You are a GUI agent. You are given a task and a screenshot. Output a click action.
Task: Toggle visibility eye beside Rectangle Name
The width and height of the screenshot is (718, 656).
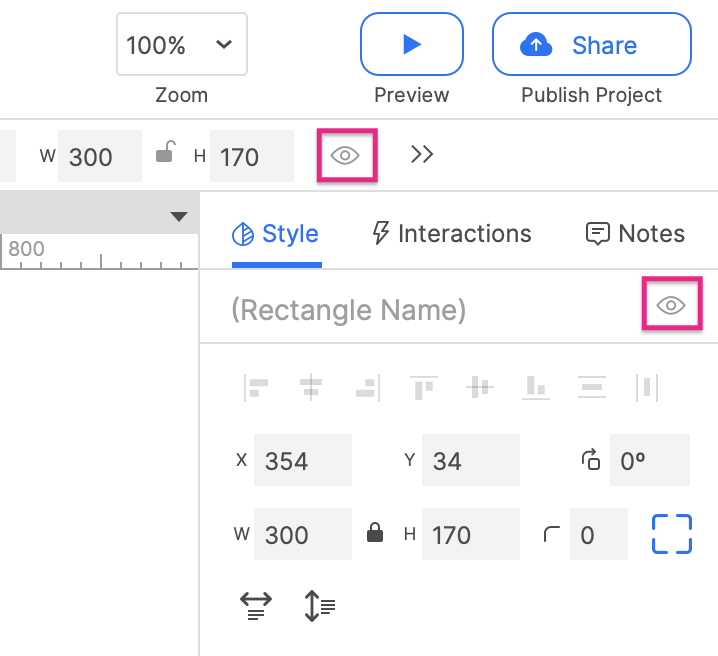(671, 305)
